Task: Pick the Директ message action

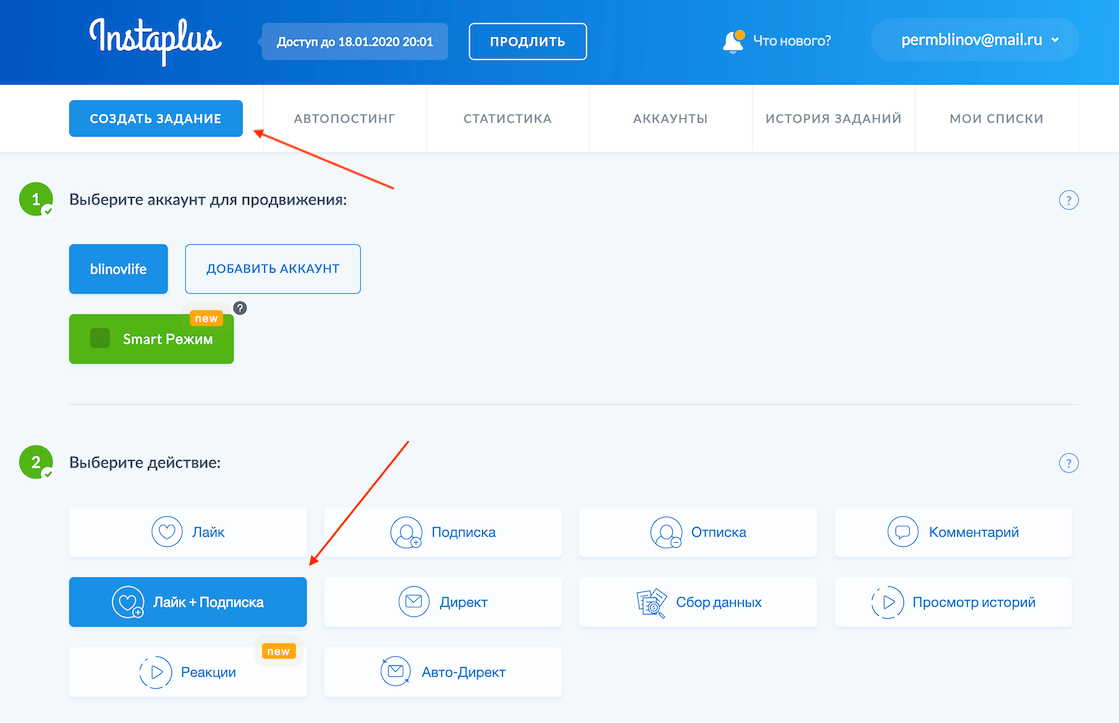Action: tap(443, 602)
